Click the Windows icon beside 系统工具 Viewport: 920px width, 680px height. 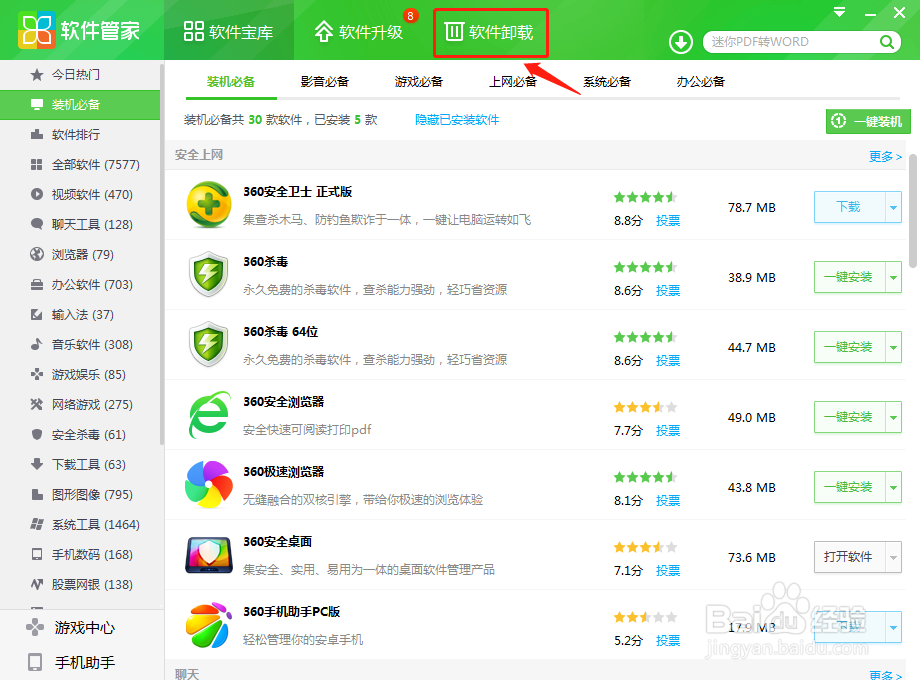(37, 525)
